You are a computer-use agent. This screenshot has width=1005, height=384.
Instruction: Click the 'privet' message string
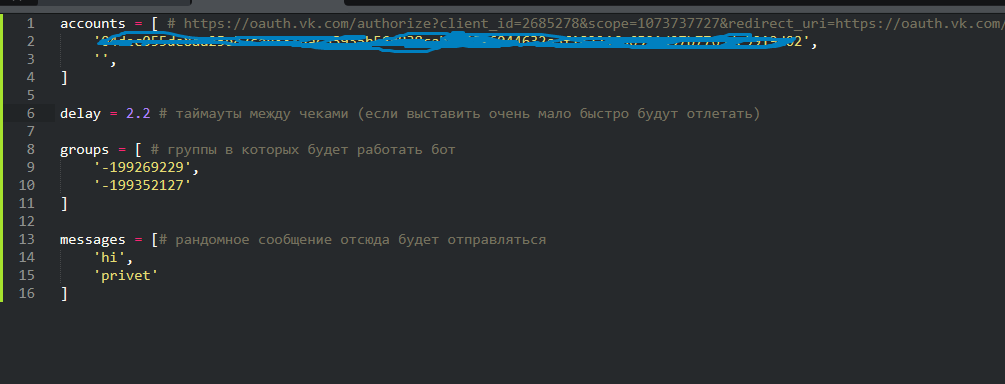click(x=126, y=276)
